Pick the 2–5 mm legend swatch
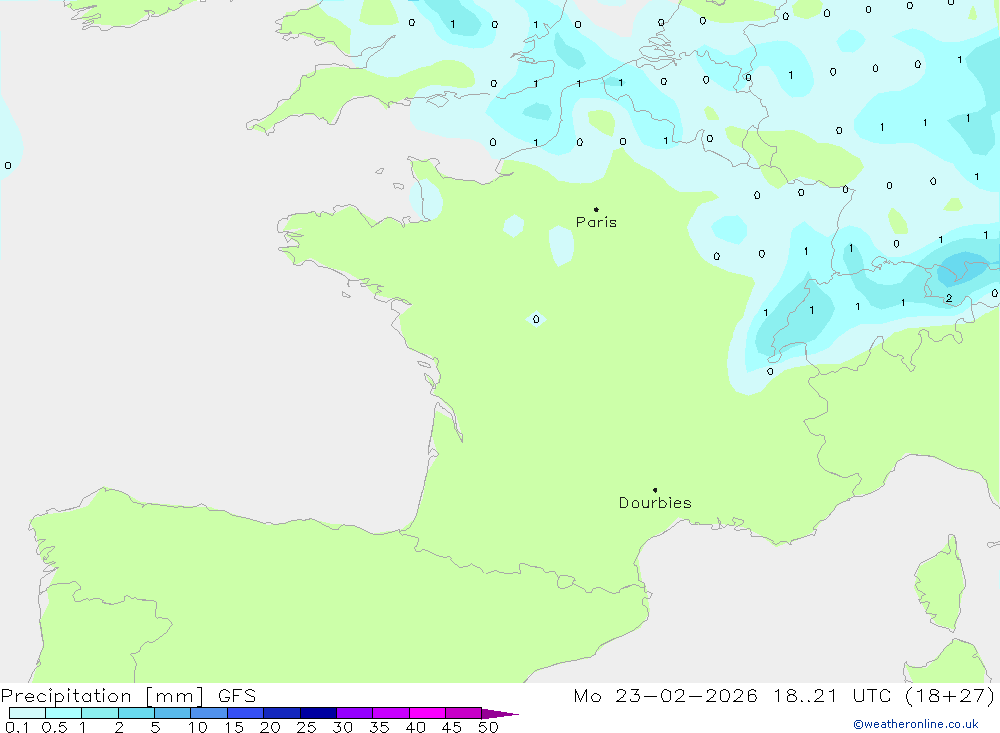The width and height of the screenshot is (1000, 733). (x=136, y=713)
